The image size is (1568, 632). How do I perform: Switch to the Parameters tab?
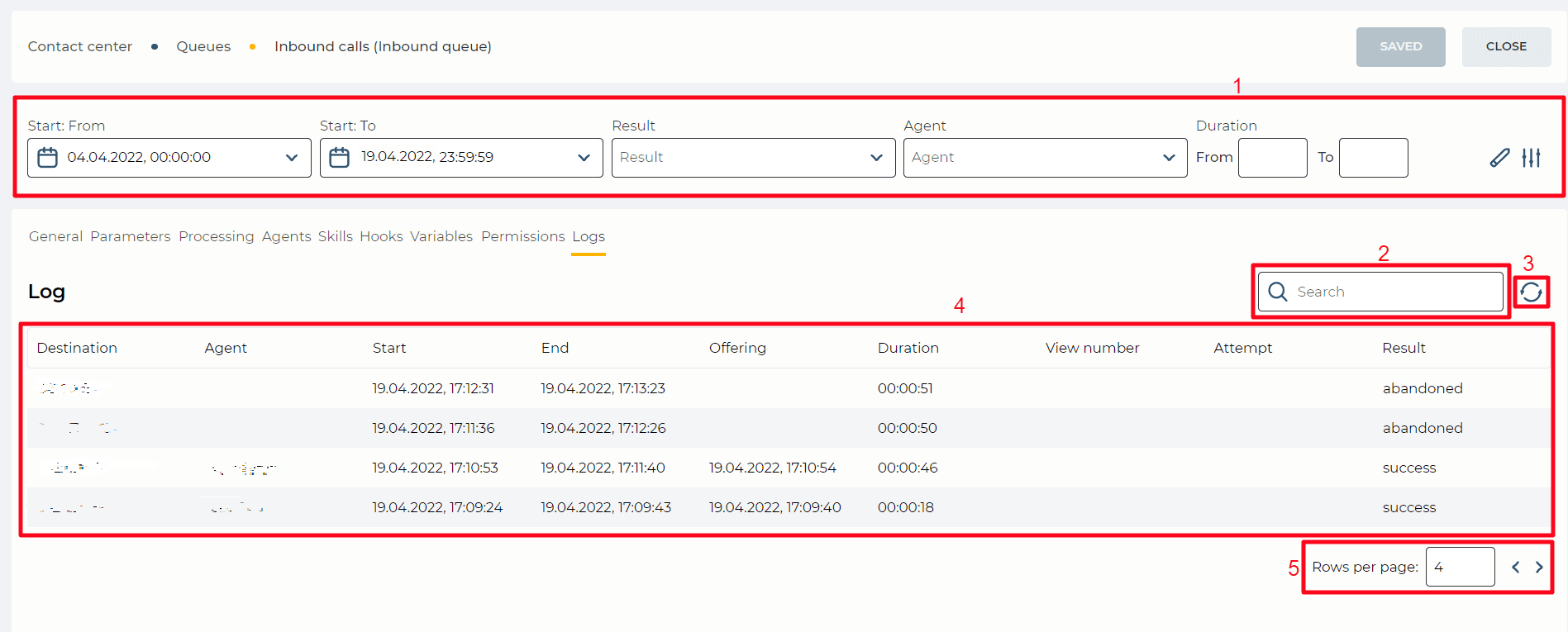click(x=131, y=236)
